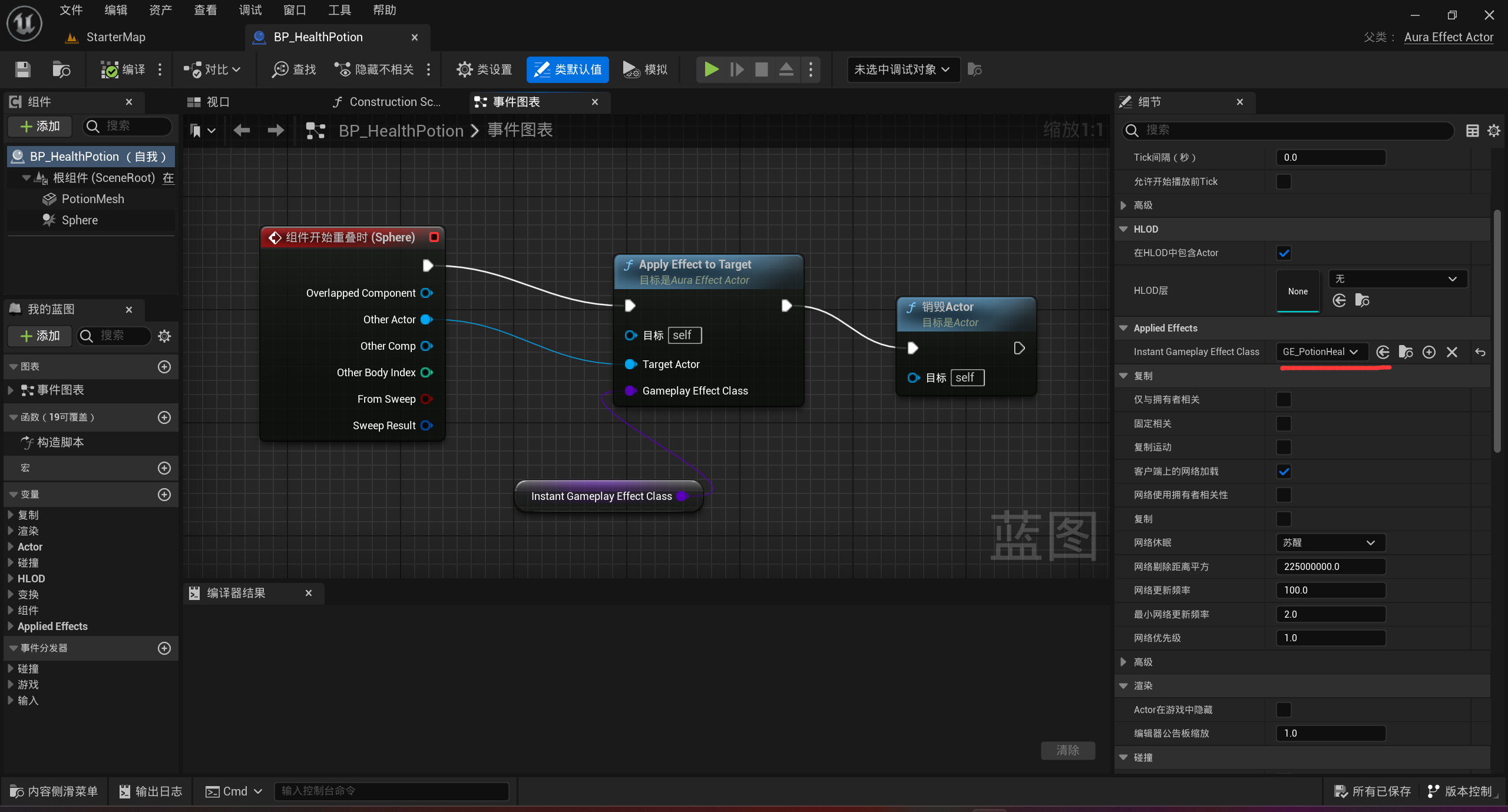Open the 网络休眠 苏醒 dropdown
This screenshot has height=812, width=1508.
[x=1331, y=542]
